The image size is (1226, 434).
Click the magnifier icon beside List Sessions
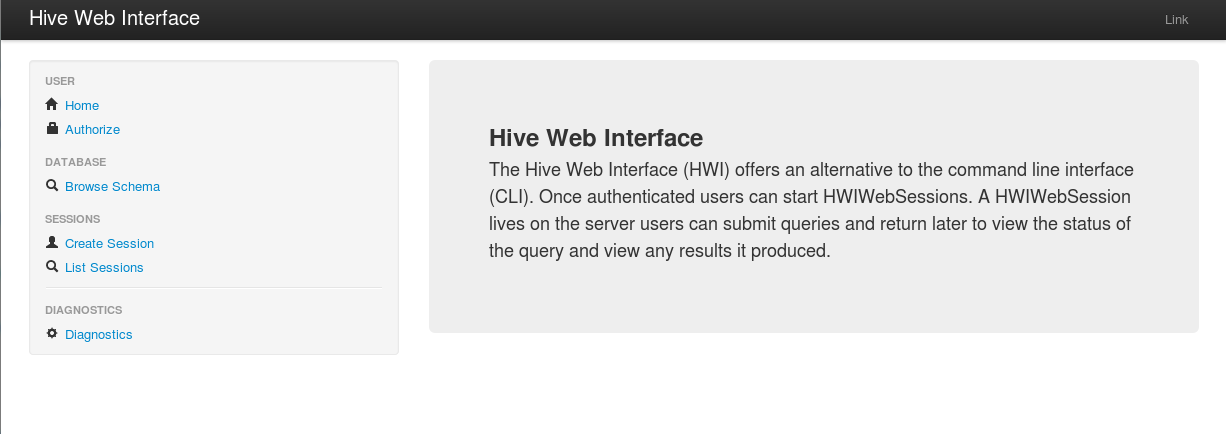52,266
